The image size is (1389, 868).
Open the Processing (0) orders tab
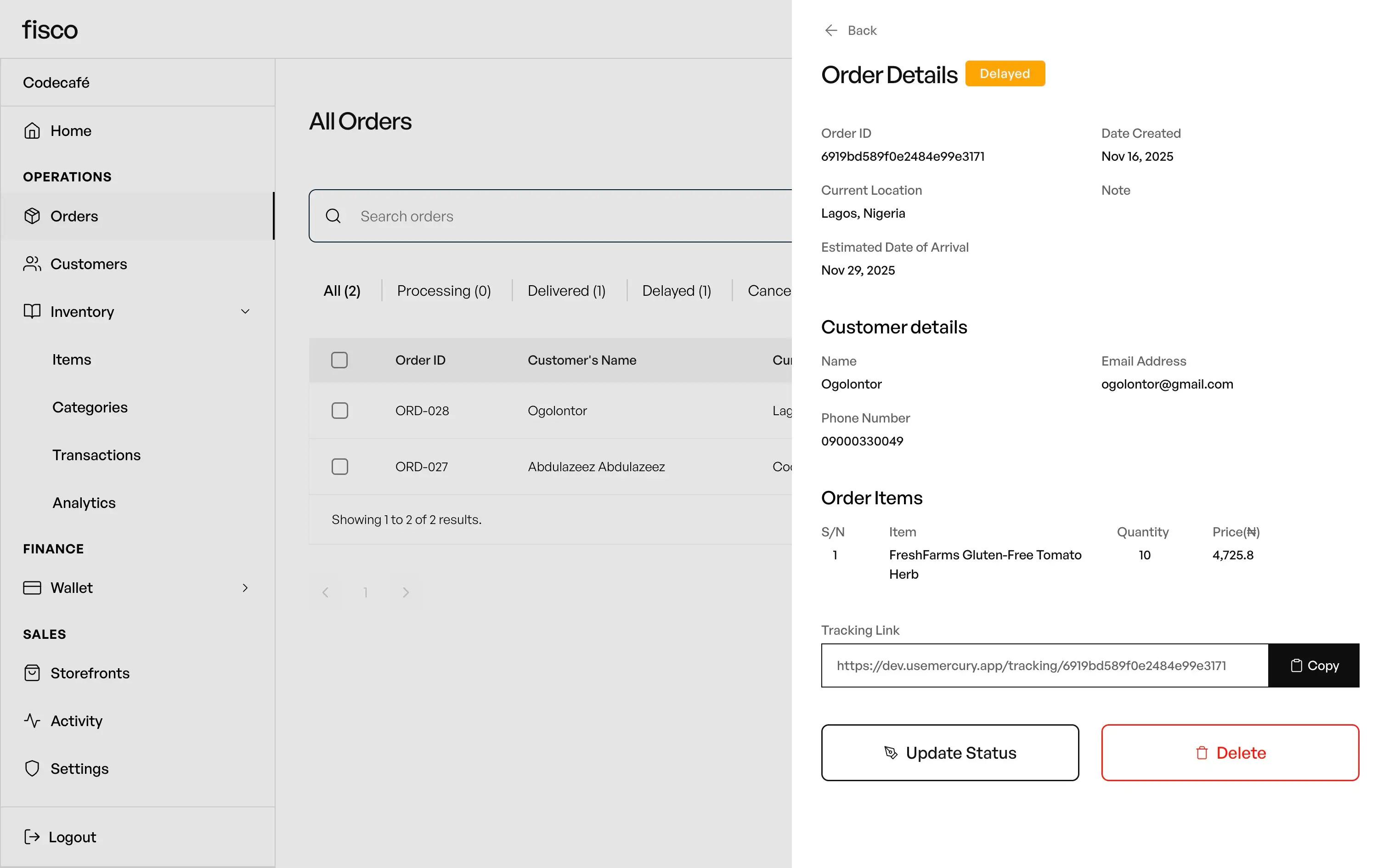pos(444,290)
